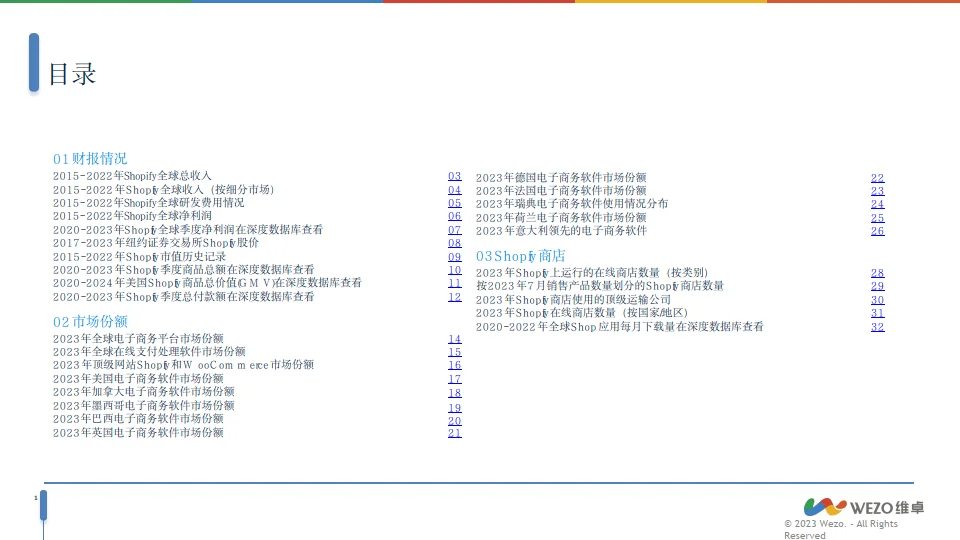Select the 02 市场份额 section heading

coord(90,322)
